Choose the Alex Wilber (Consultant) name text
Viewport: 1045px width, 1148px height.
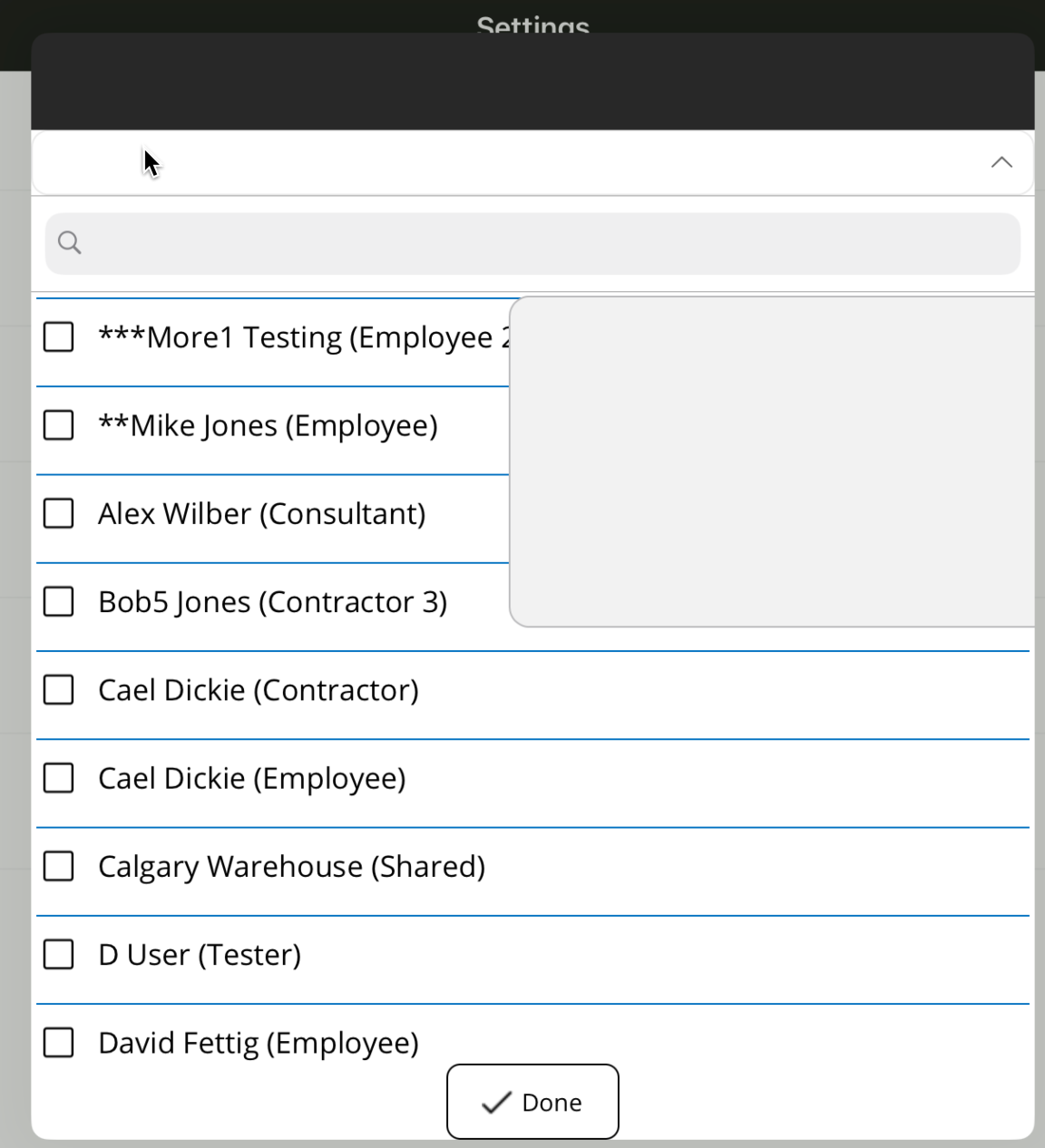[x=261, y=514]
